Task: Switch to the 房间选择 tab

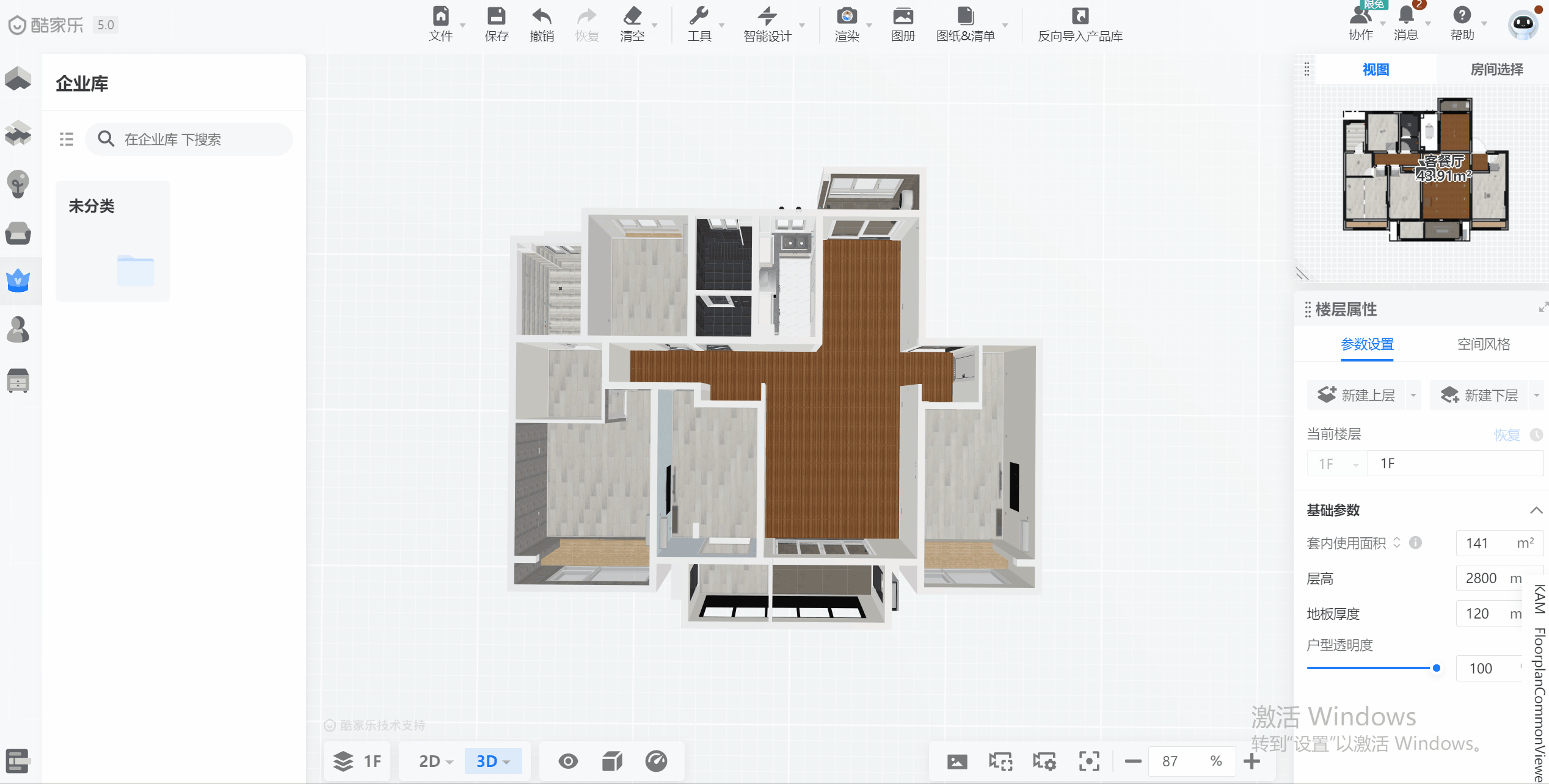Action: 1496,70
